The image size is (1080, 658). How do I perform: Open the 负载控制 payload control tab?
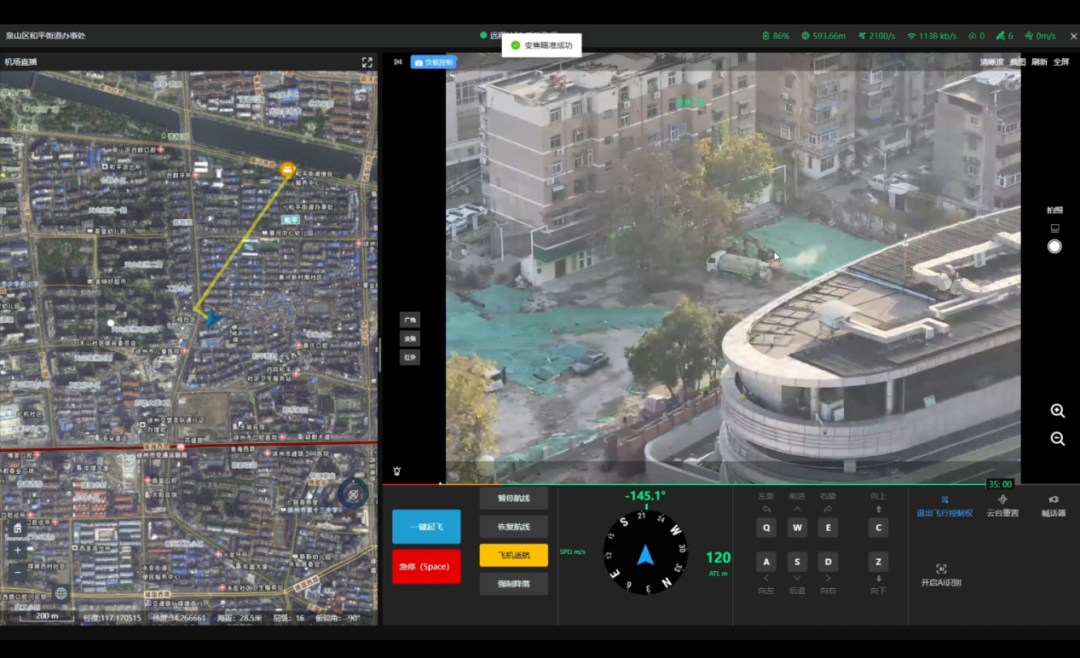click(433, 62)
